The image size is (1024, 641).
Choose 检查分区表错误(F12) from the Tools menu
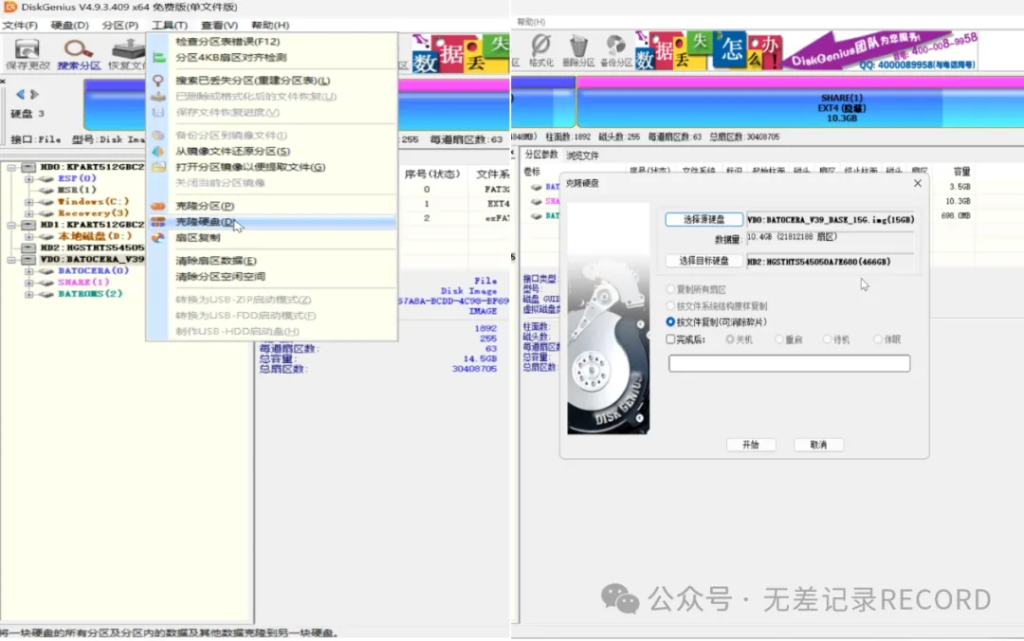click(x=227, y=41)
